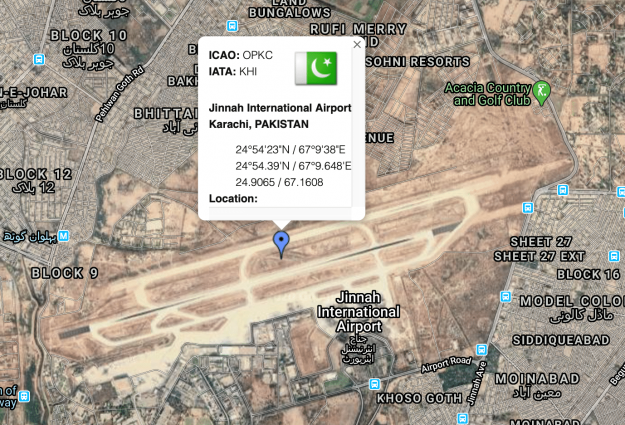The width and height of the screenshot is (625, 425).
Task: Click the Pakistan flag image in popup
Action: [316, 68]
